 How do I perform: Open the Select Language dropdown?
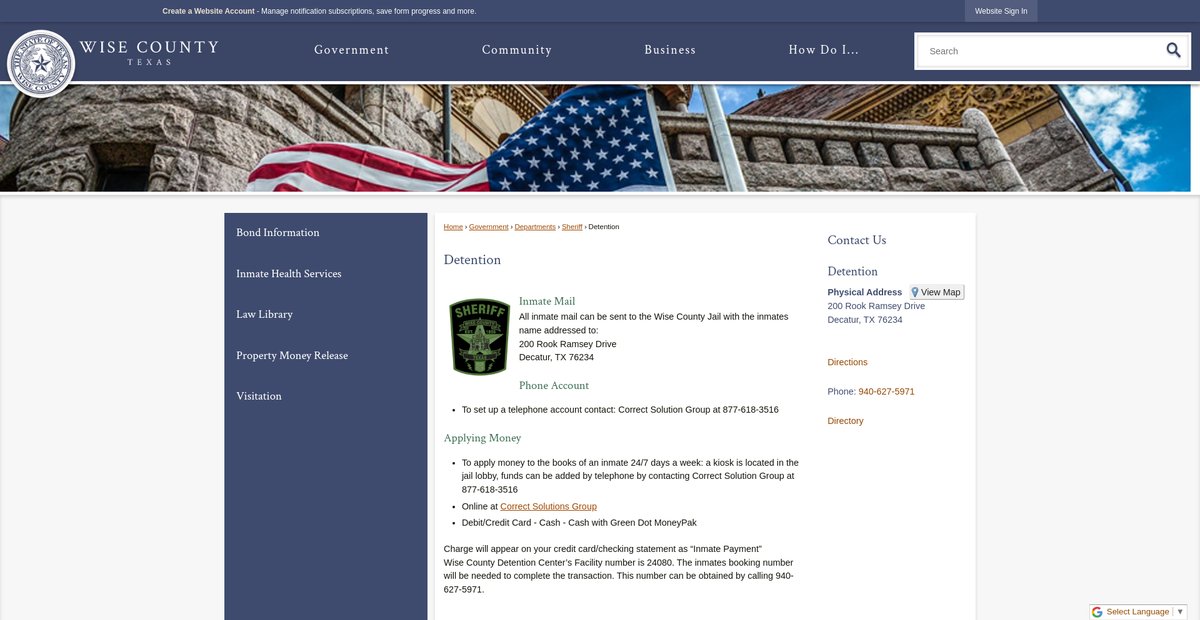coord(1144,612)
